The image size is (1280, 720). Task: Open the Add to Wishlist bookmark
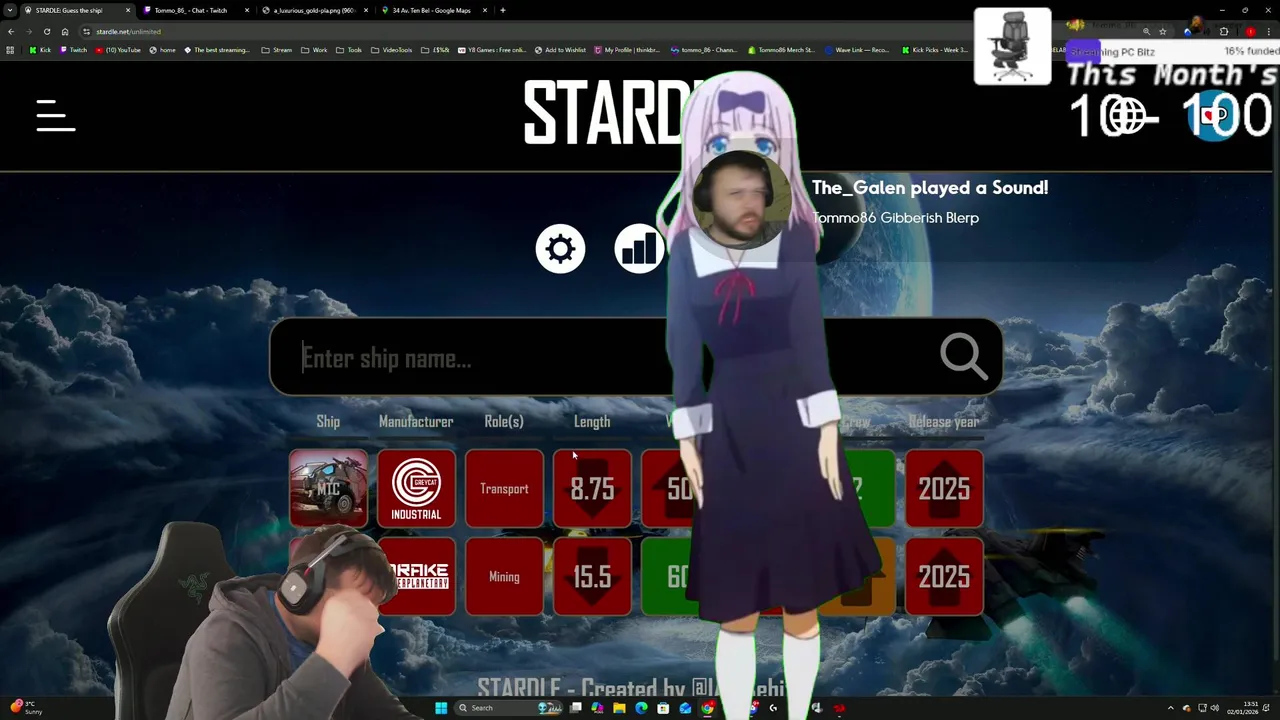pyautogui.click(x=560, y=50)
